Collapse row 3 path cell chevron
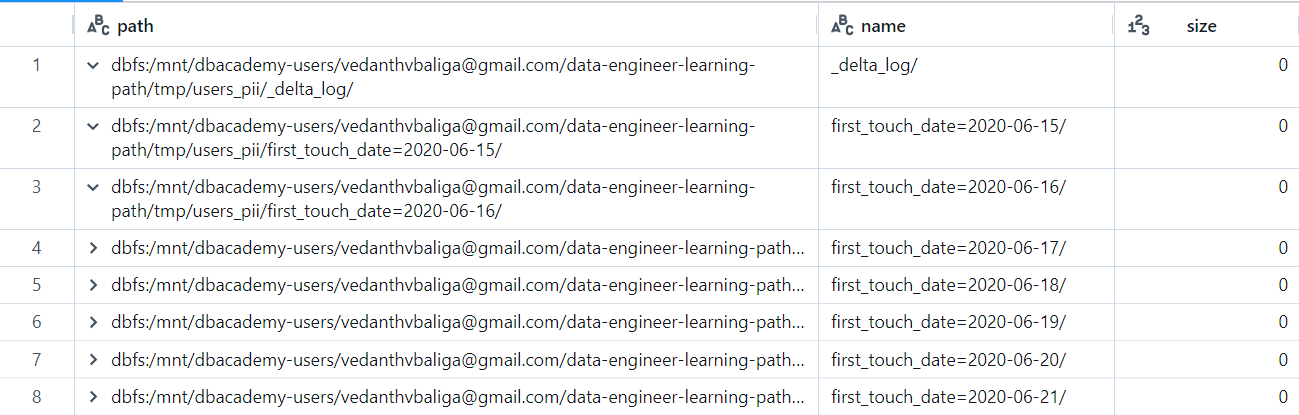This screenshot has height=415, width=1299. point(93,188)
